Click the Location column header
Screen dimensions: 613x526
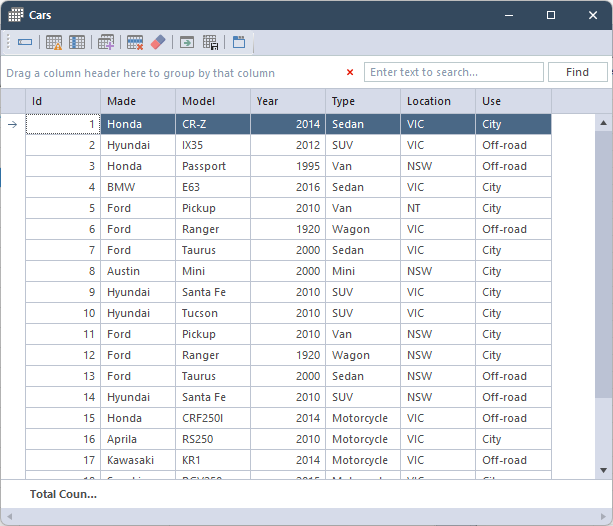click(438, 101)
